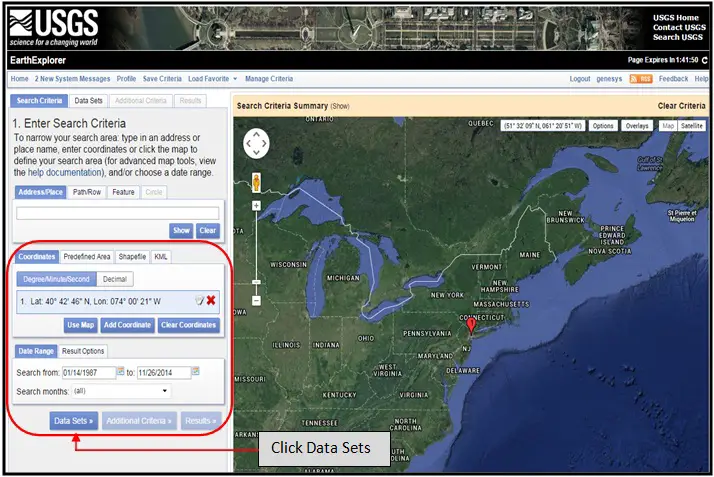This screenshot has height=477, width=714.
Task: Click the Clear Criteria link
Action: [681, 106]
